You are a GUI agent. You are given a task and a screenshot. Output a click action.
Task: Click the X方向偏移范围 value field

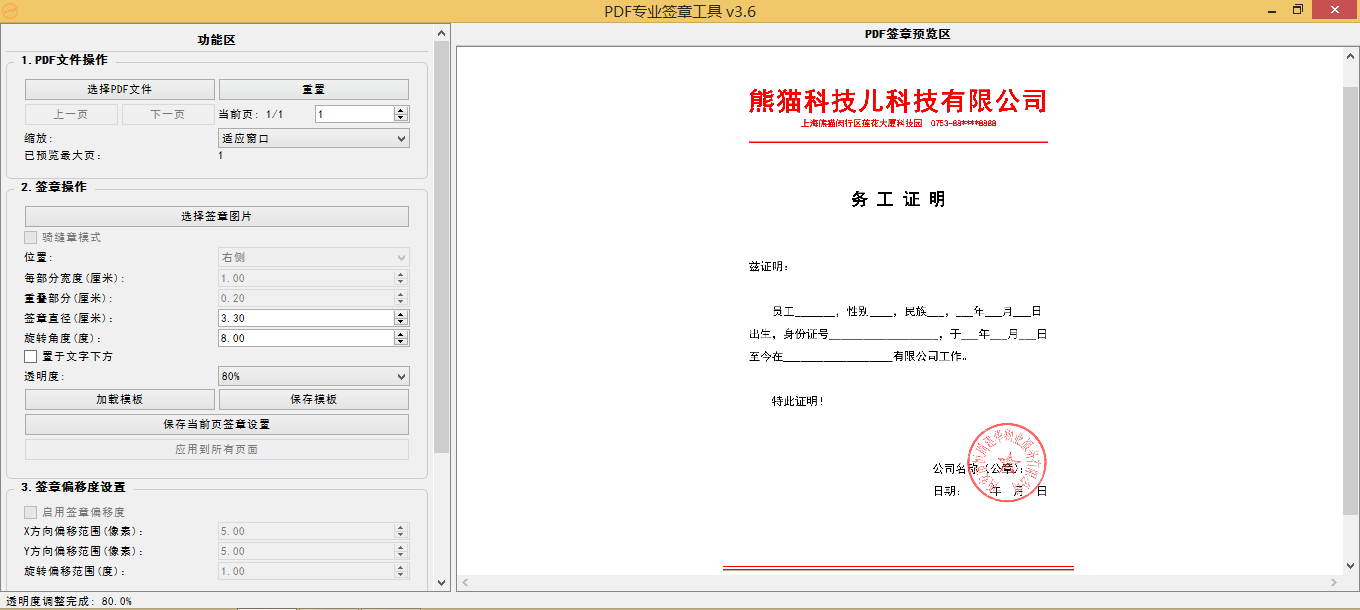coord(306,531)
